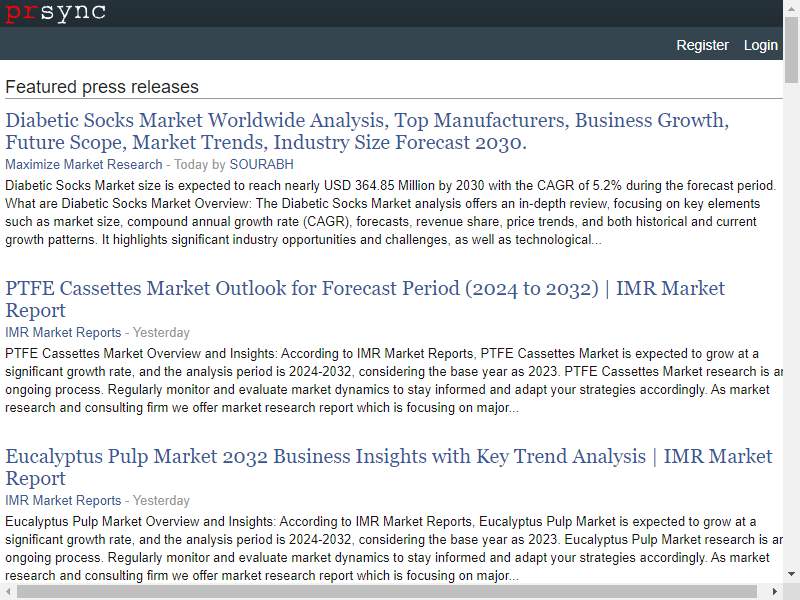This screenshot has width=800, height=600.
Task: Open author SOURABH's profile link
Action: coord(262,164)
